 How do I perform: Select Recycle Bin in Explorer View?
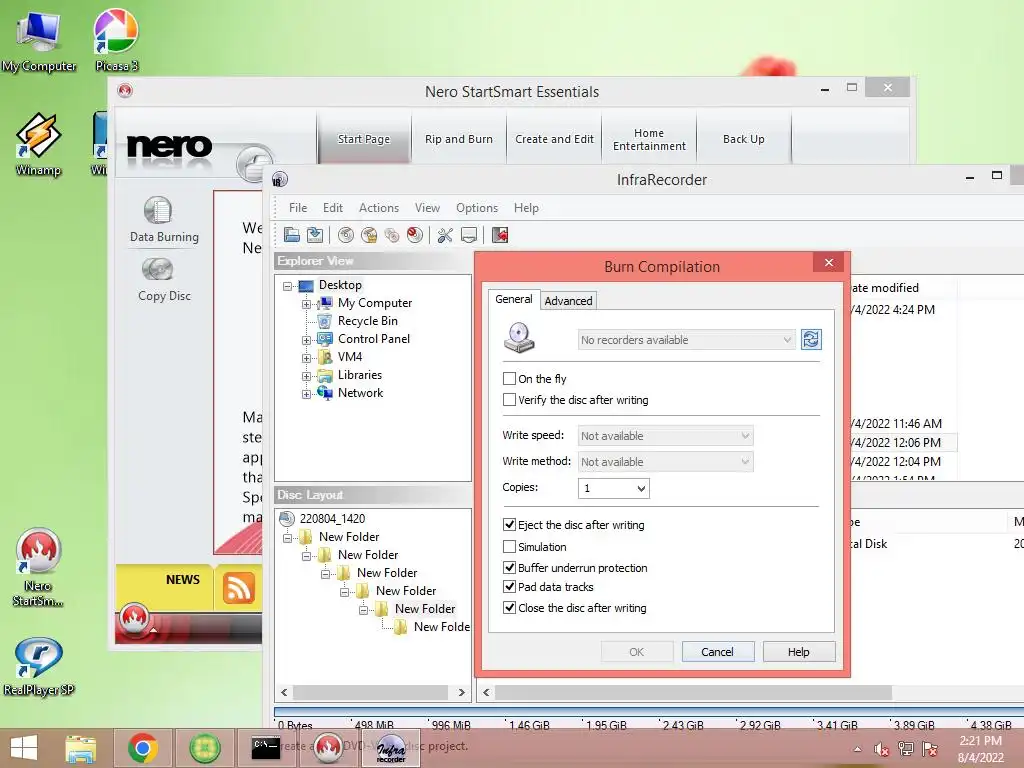(367, 321)
